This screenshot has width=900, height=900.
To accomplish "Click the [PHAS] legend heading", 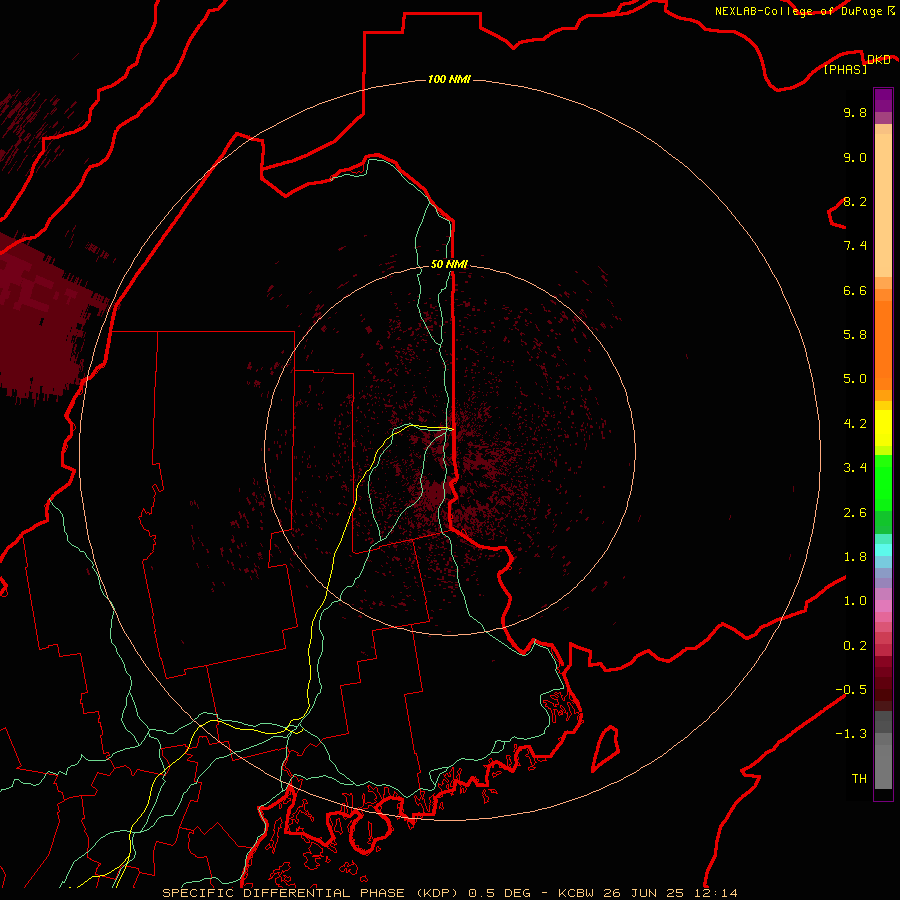I will click(845, 70).
